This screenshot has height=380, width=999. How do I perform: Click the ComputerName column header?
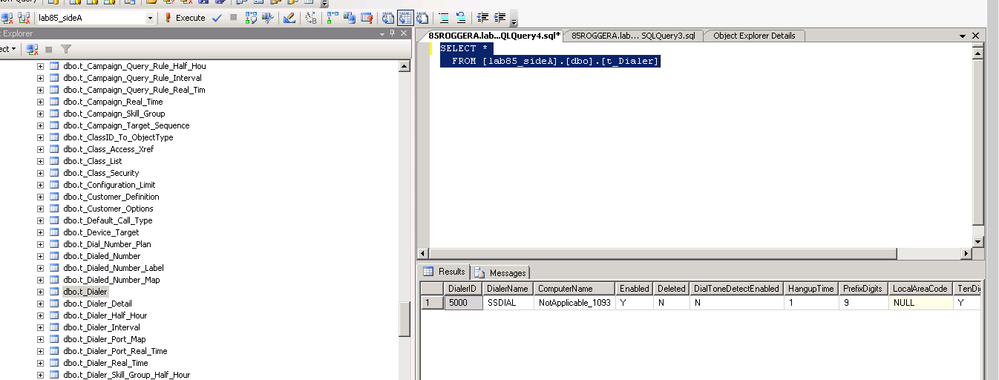pyautogui.click(x=574, y=289)
